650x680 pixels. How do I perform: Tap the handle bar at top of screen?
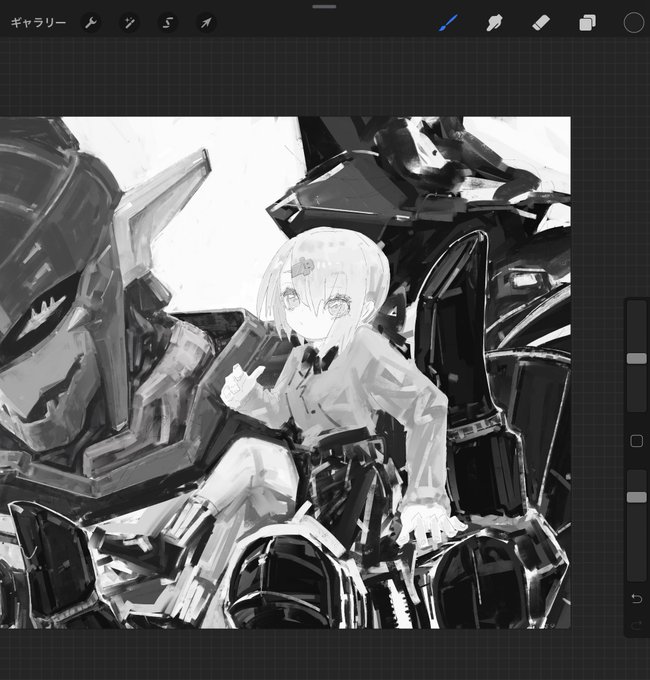(324, 7)
